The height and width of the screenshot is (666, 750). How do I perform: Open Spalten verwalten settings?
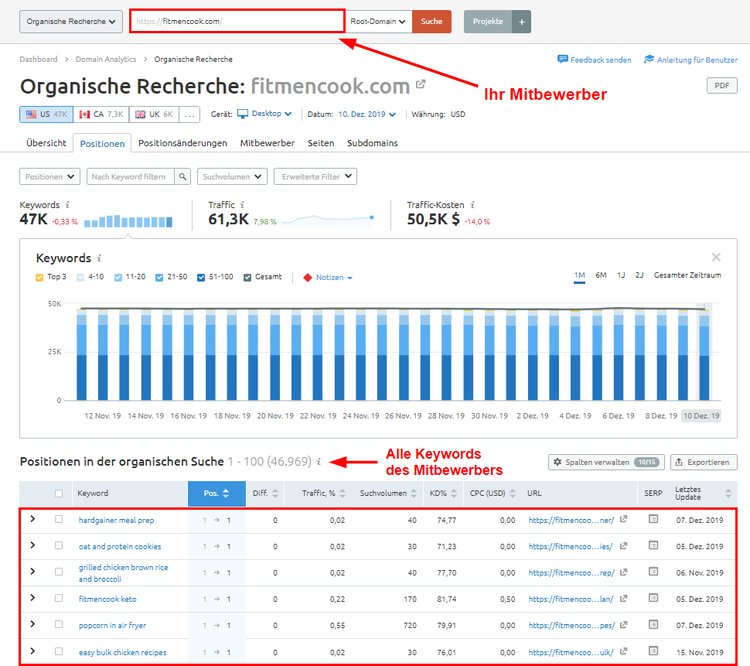(606, 462)
